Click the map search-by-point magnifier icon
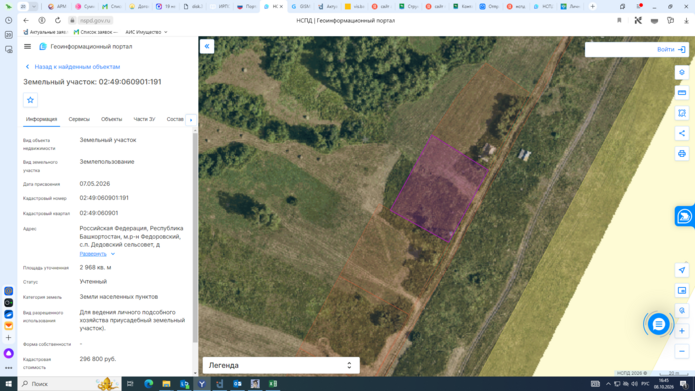Image resolution: width=695 pixels, height=391 pixels. tap(682, 310)
